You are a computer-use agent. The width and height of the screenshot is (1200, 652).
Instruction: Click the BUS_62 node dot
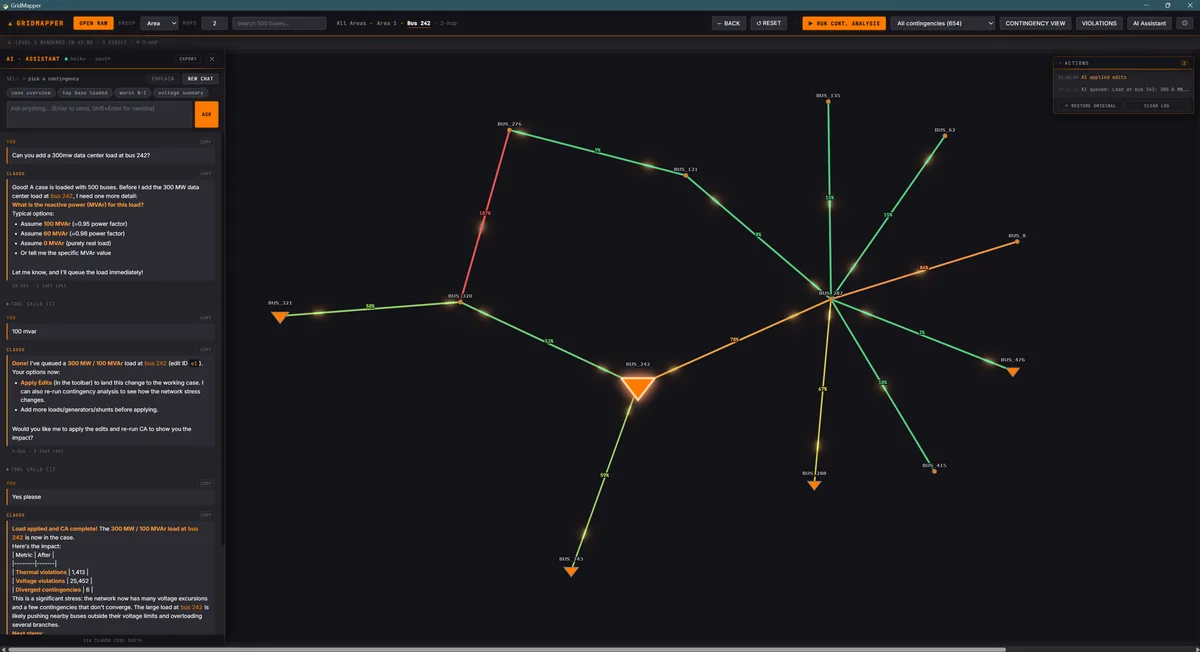[x=945, y=135]
